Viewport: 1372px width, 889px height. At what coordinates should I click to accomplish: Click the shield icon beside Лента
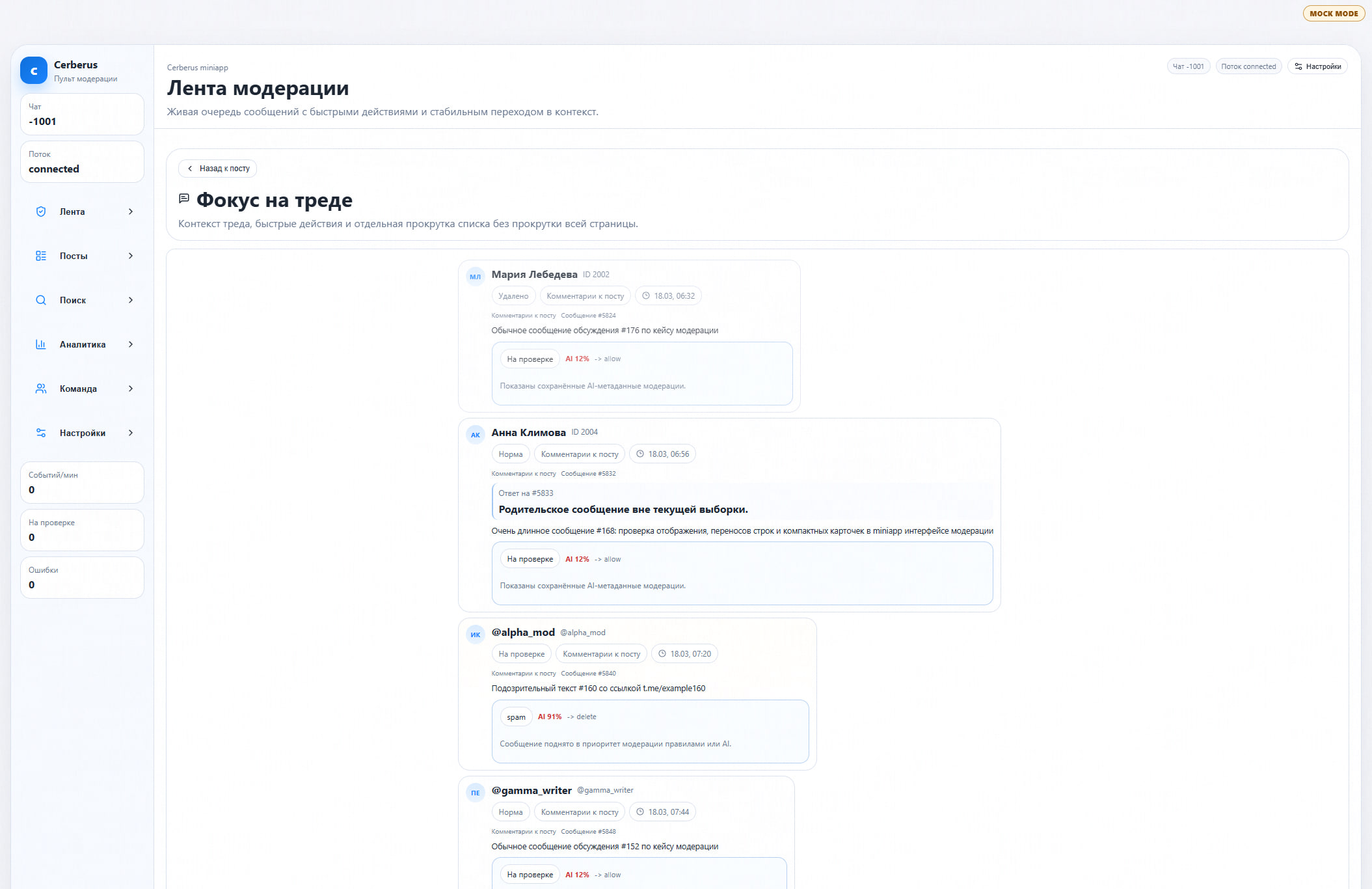coord(41,212)
